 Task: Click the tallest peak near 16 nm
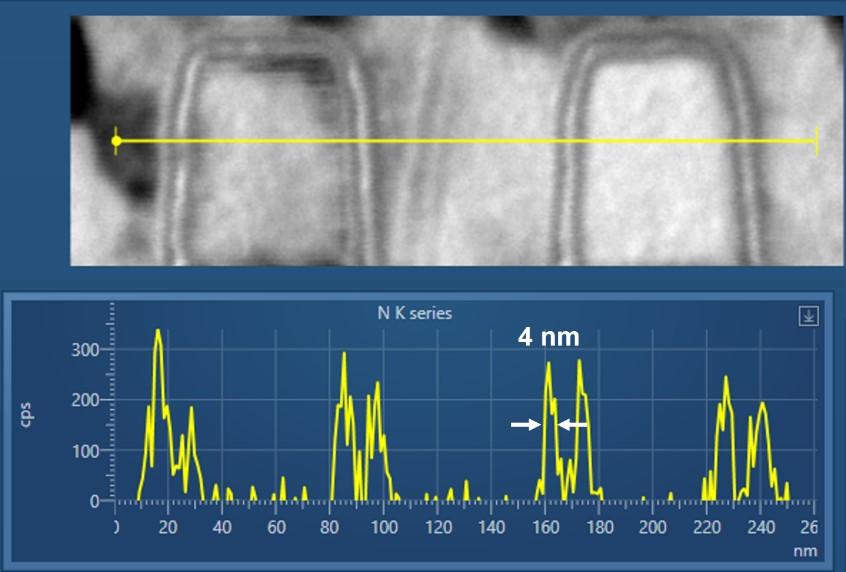(158, 332)
